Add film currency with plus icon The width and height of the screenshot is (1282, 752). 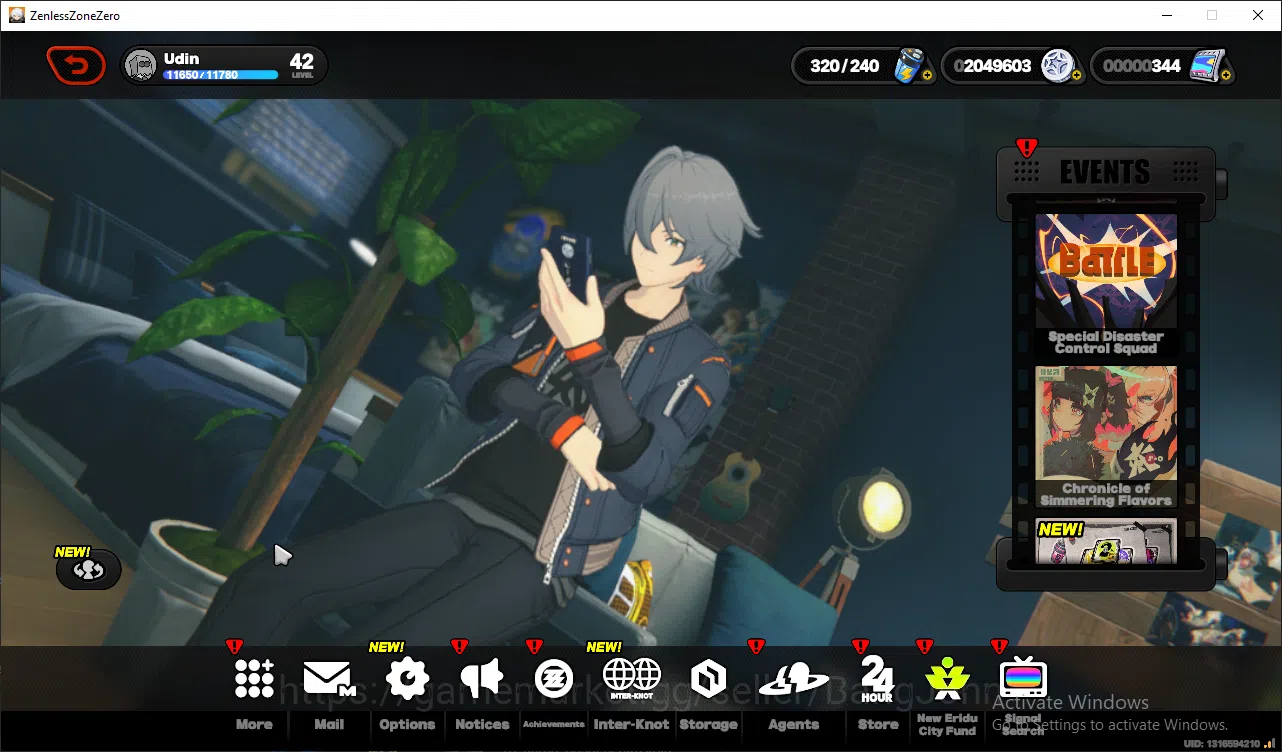[1226, 75]
